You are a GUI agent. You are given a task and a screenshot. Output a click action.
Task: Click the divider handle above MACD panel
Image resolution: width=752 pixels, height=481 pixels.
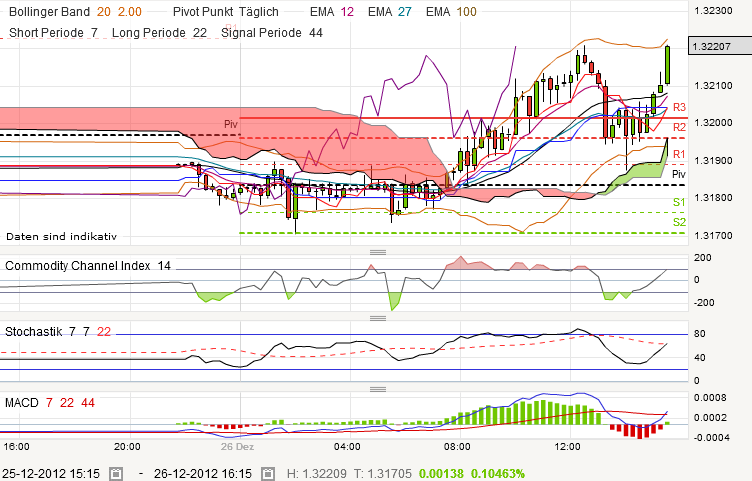pos(378,389)
